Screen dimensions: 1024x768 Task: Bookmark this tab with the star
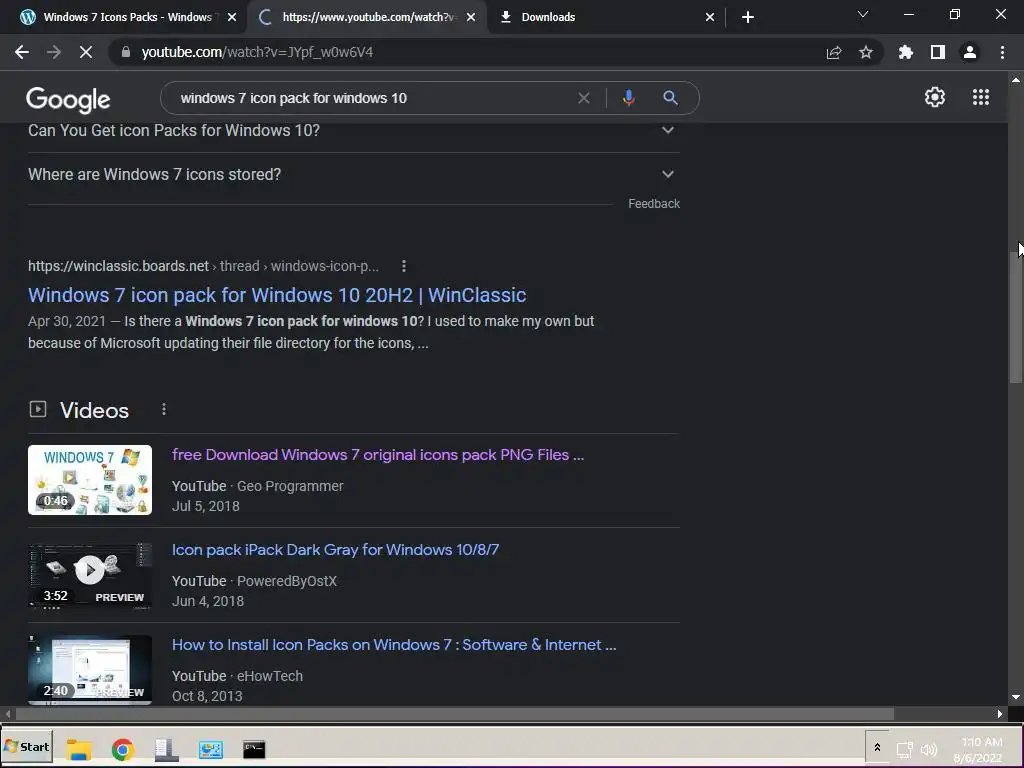pos(866,52)
